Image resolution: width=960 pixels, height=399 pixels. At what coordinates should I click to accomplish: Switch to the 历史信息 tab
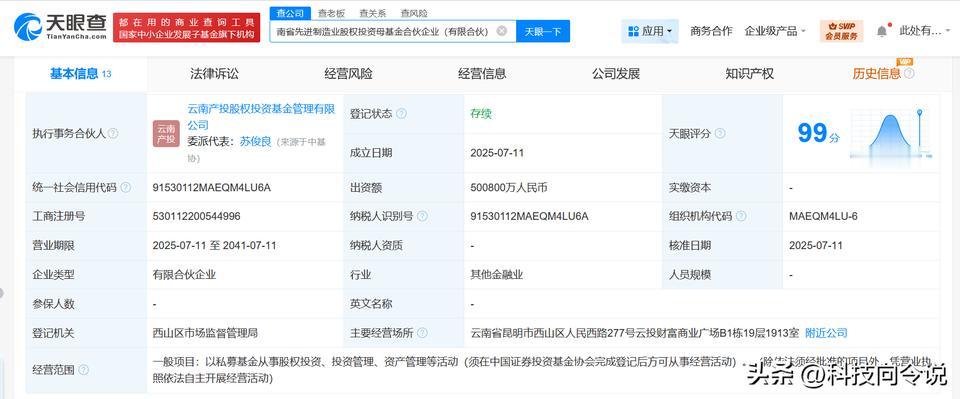pos(877,74)
